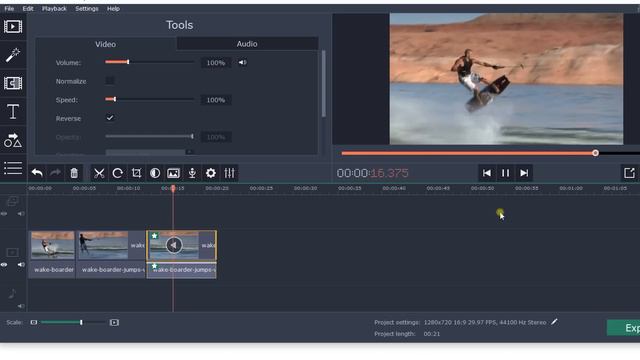This screenshot has height=360, width=640.
Task: Rotate the selected clip
Action: point(118,173)
